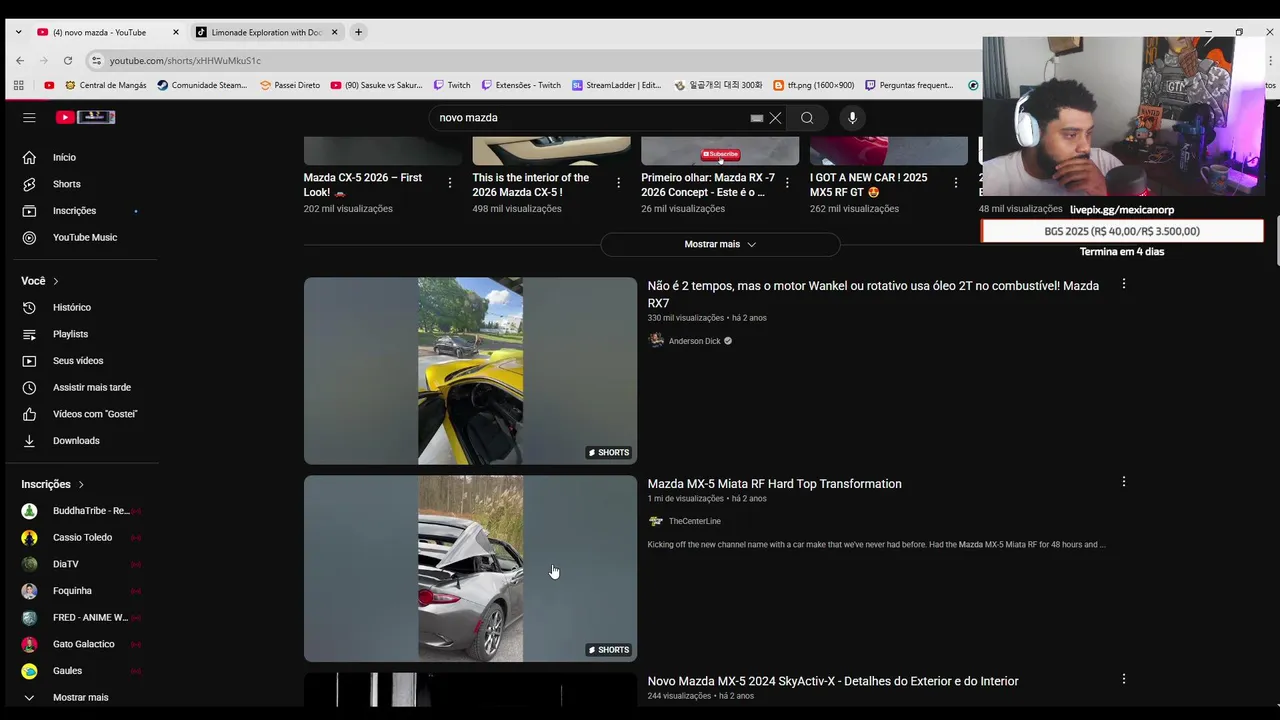Open TheCenterLine channel
This screenshot has height=720, width=1280.
click(x=694, y=521)
